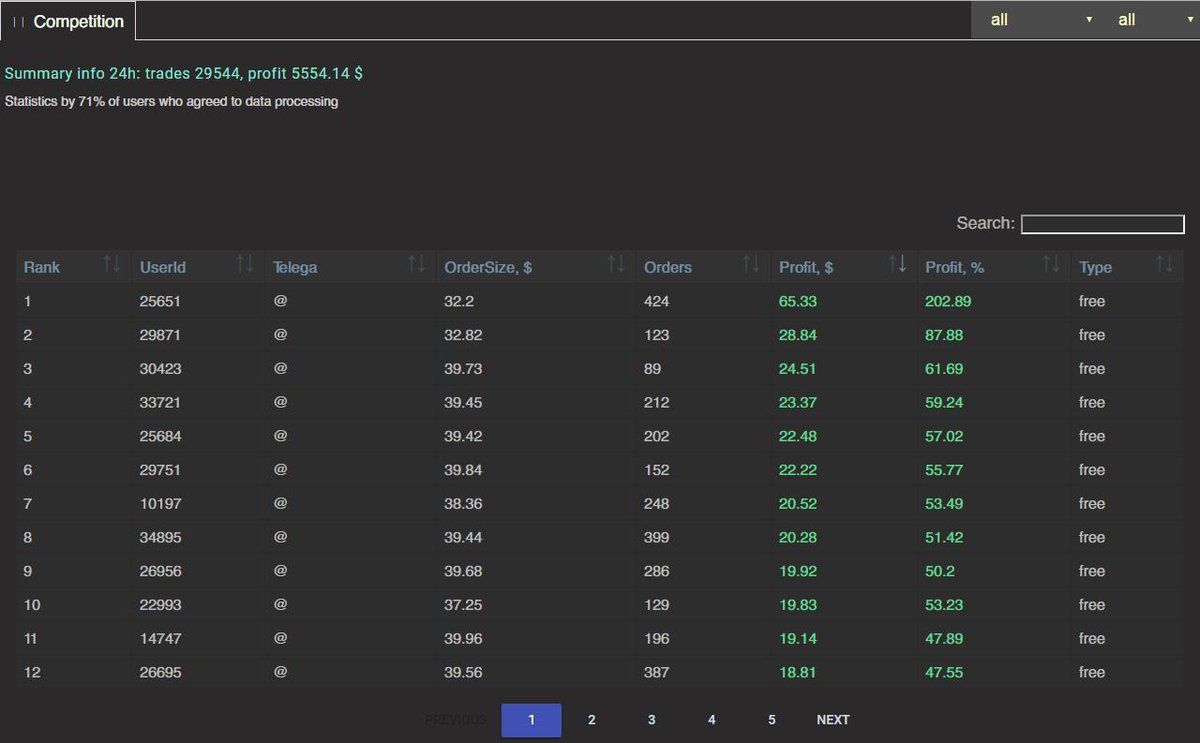Click 'free' type in row 25651
Image resolution: width=1200 pixels, height=743 pixels.
pos(1092,301)
